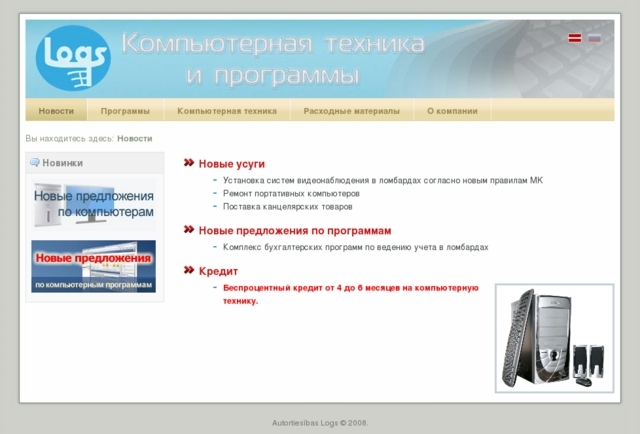Screen dimensions: 640x434
Task: Switch language with the Russian flag
Action: coord(594,38)
